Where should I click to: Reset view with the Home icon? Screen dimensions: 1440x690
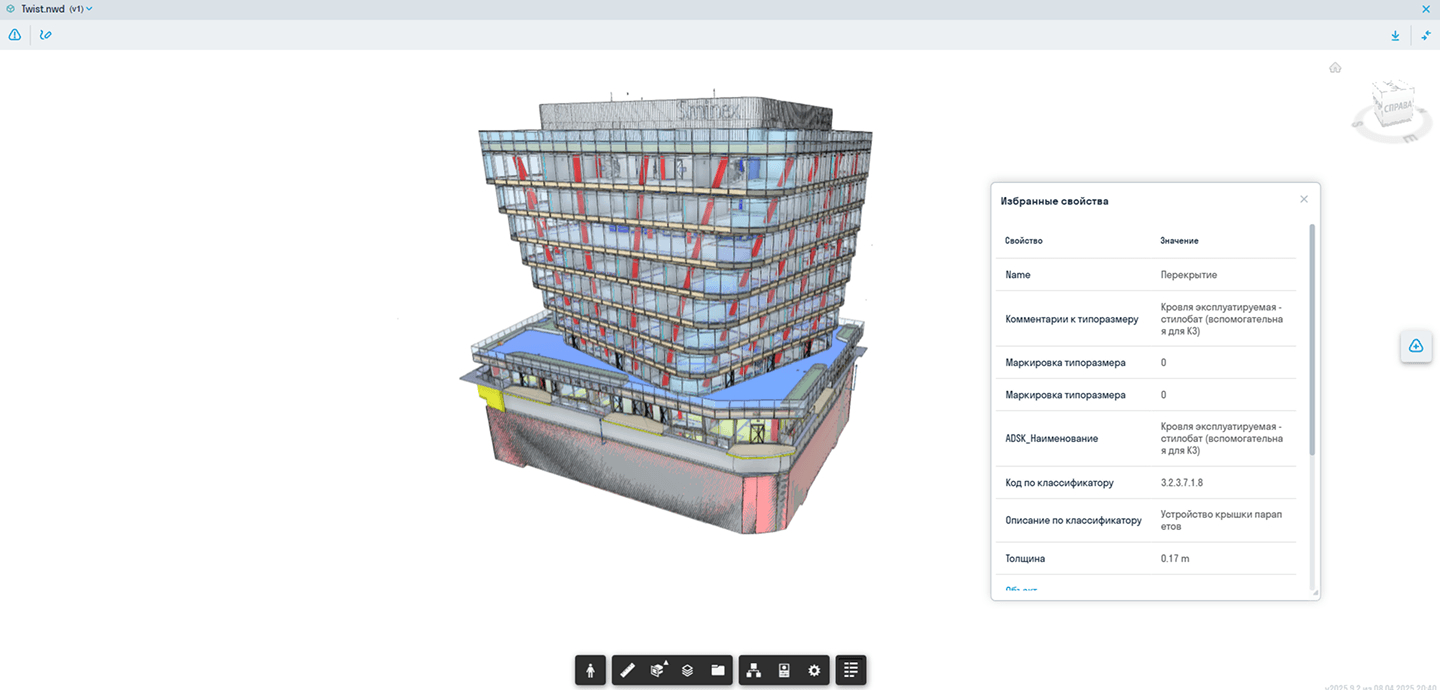coord(1335,68)
